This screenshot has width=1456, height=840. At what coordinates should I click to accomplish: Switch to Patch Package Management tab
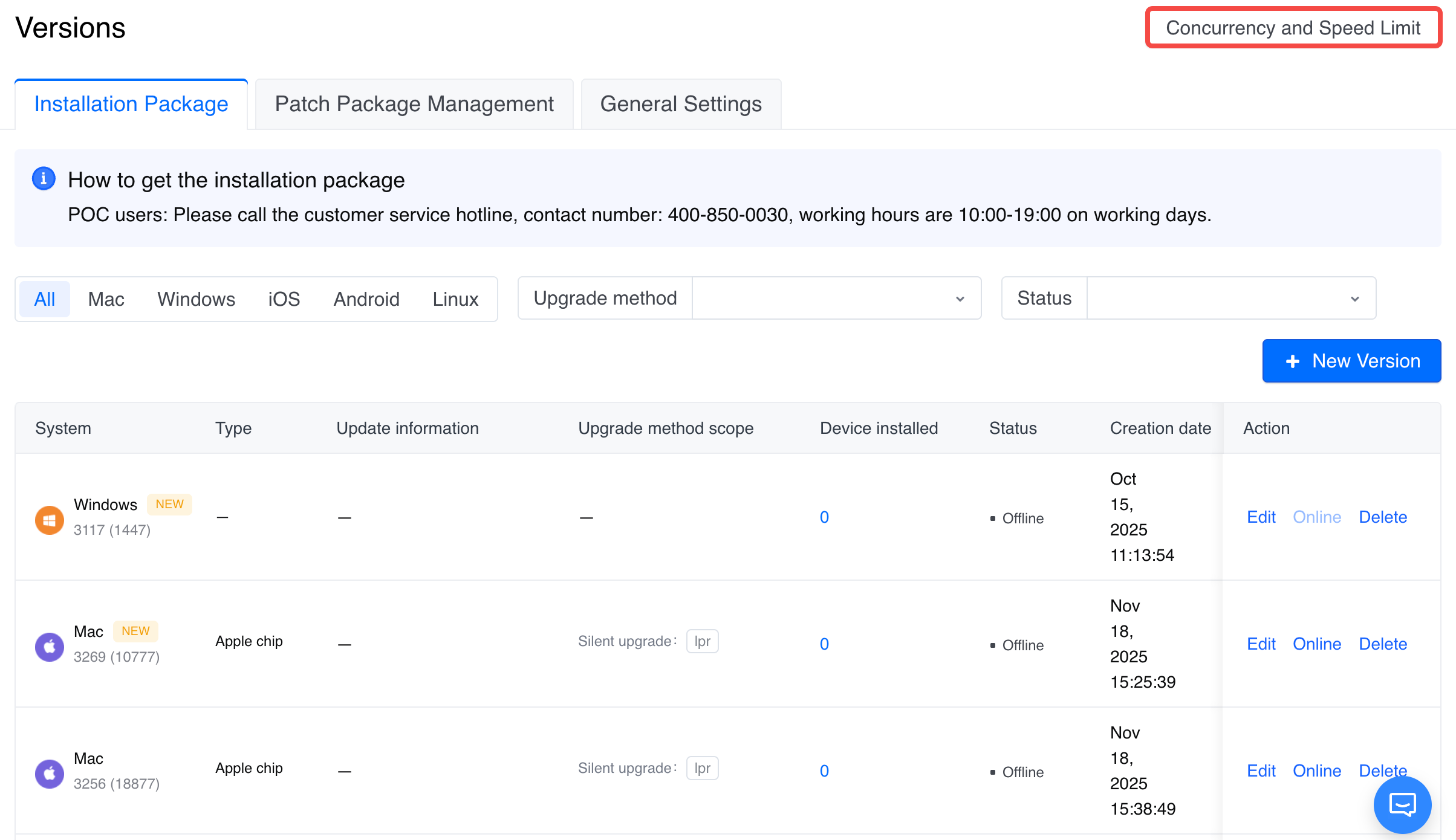(x=414, y=104)
